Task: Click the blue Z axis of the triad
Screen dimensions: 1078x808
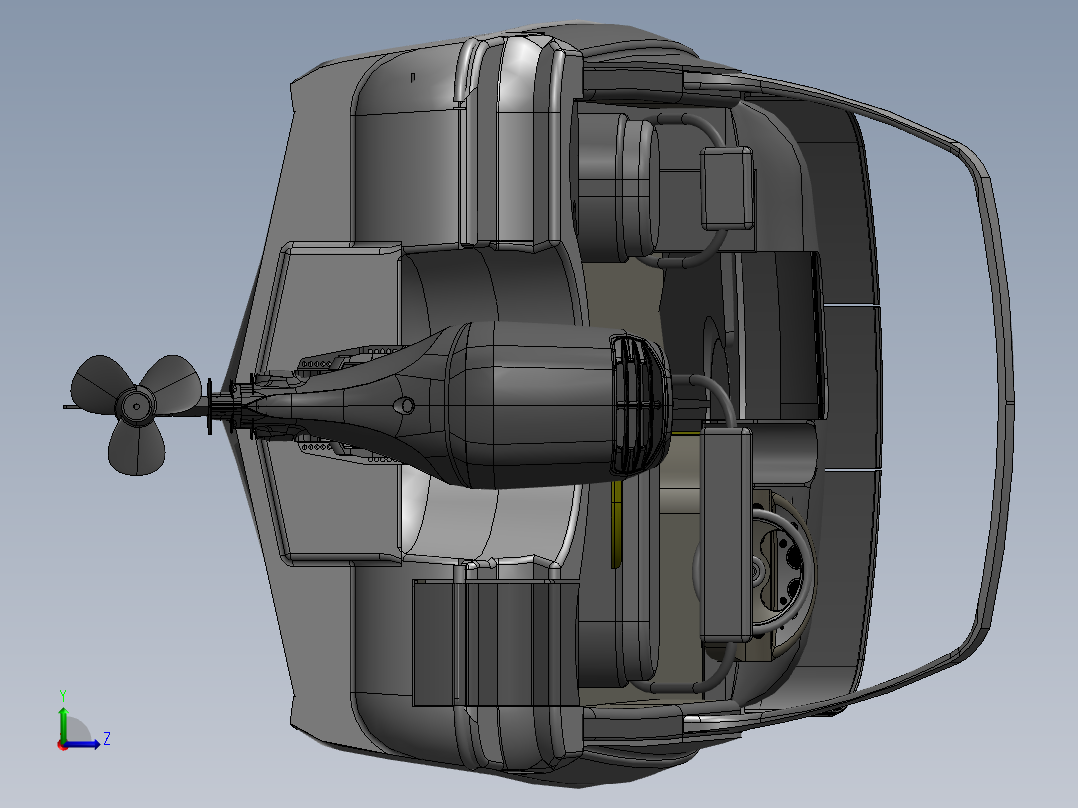Action: tap(82, 743)
